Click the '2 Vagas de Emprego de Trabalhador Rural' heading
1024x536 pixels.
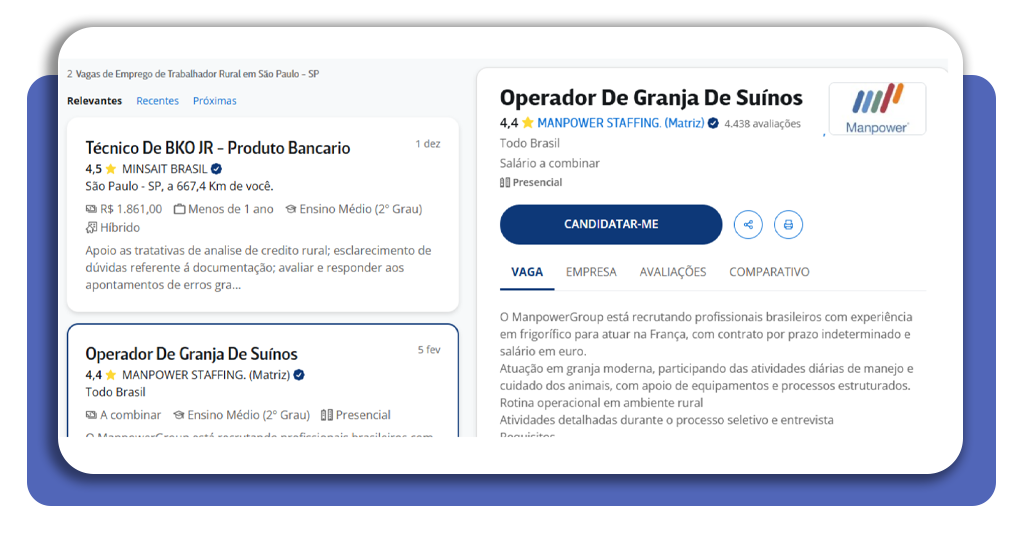point(193,74)
